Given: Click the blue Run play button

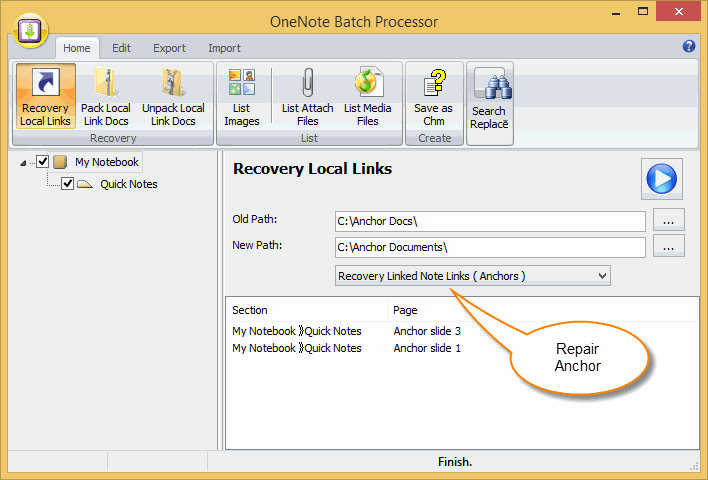Looking at the screenshot, I should tap(661, 179).
